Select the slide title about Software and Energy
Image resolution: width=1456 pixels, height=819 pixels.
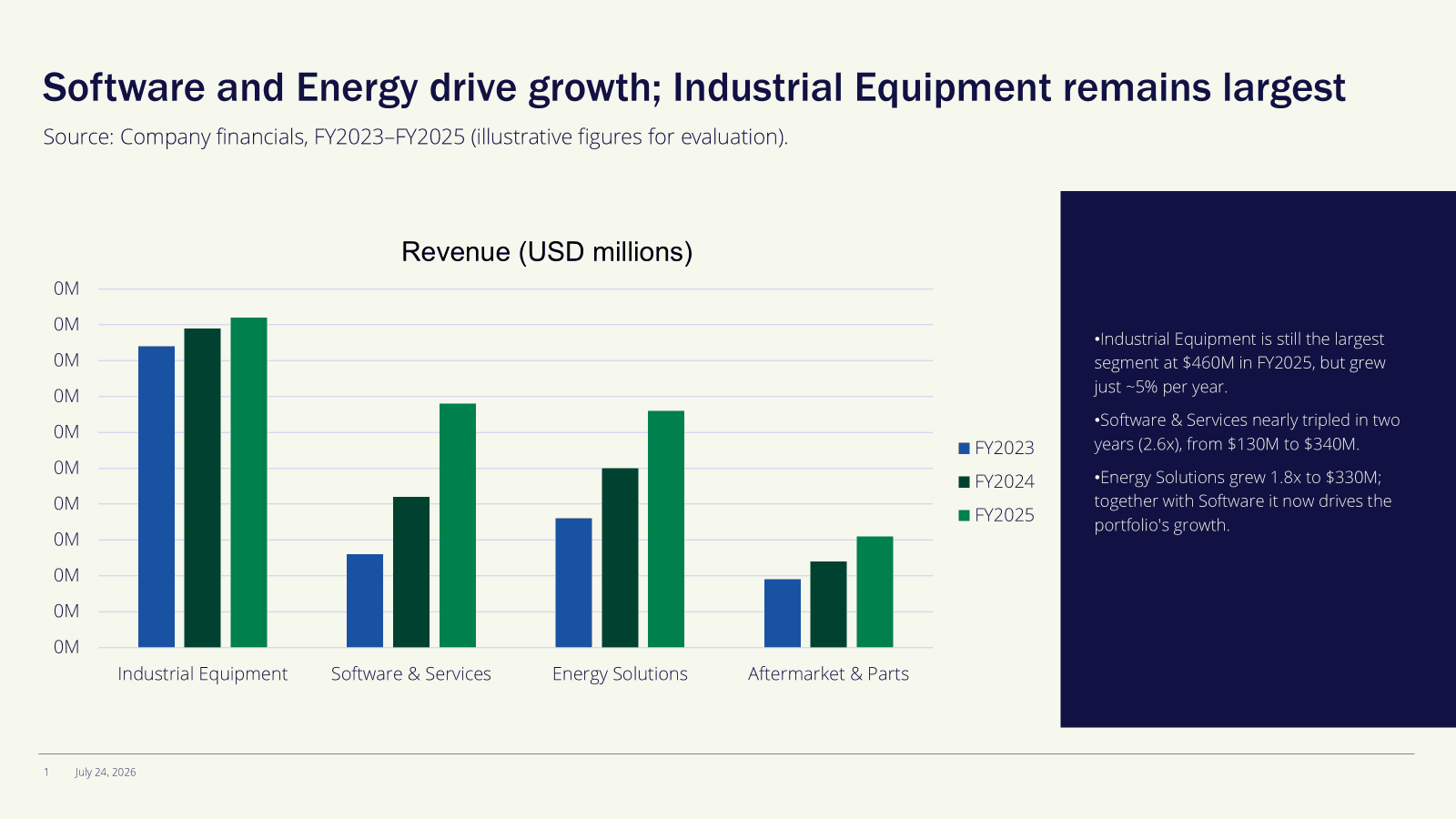pos(693,88)
